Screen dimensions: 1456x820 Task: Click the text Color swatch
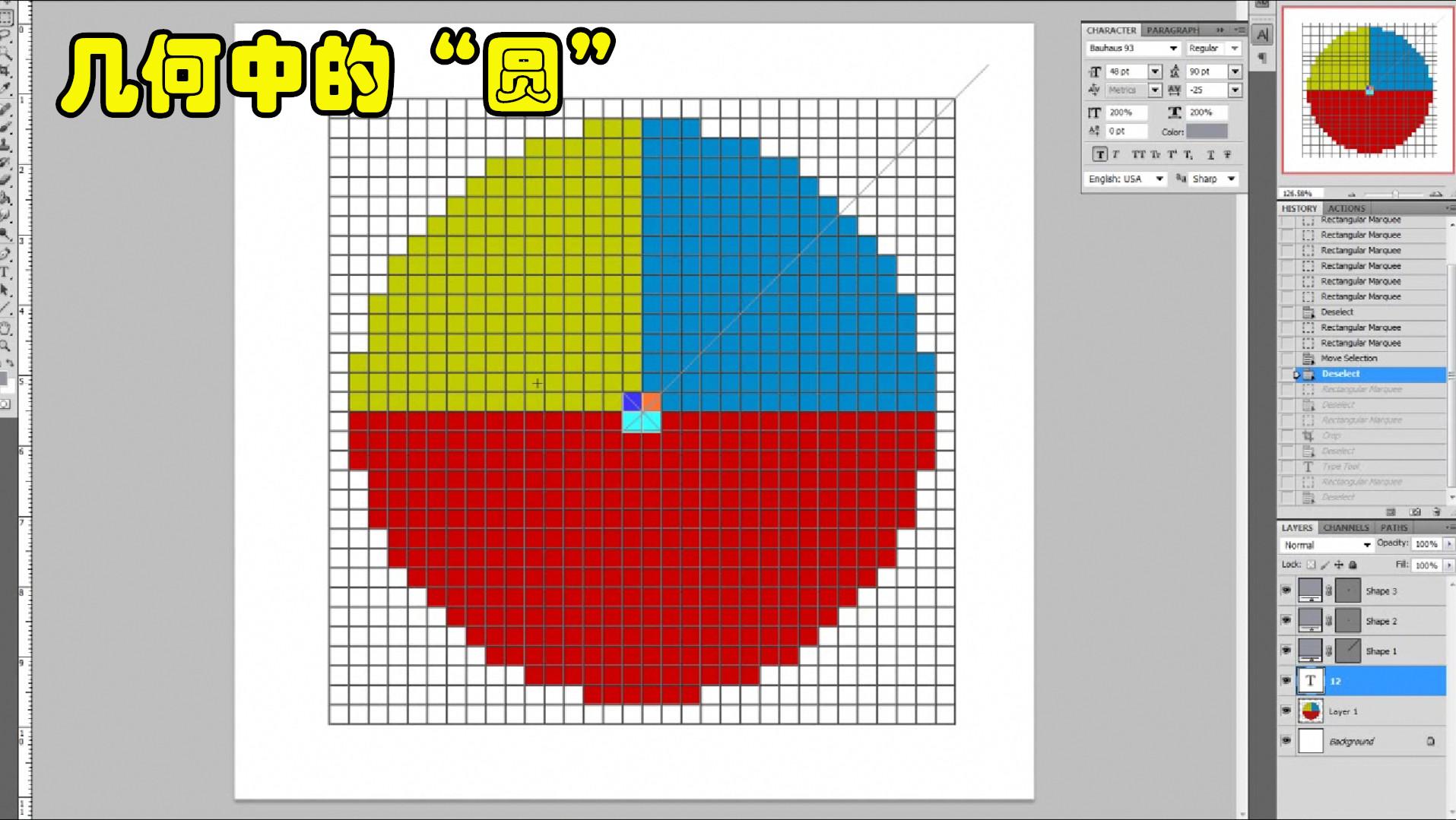click(x=1207, y=131)
